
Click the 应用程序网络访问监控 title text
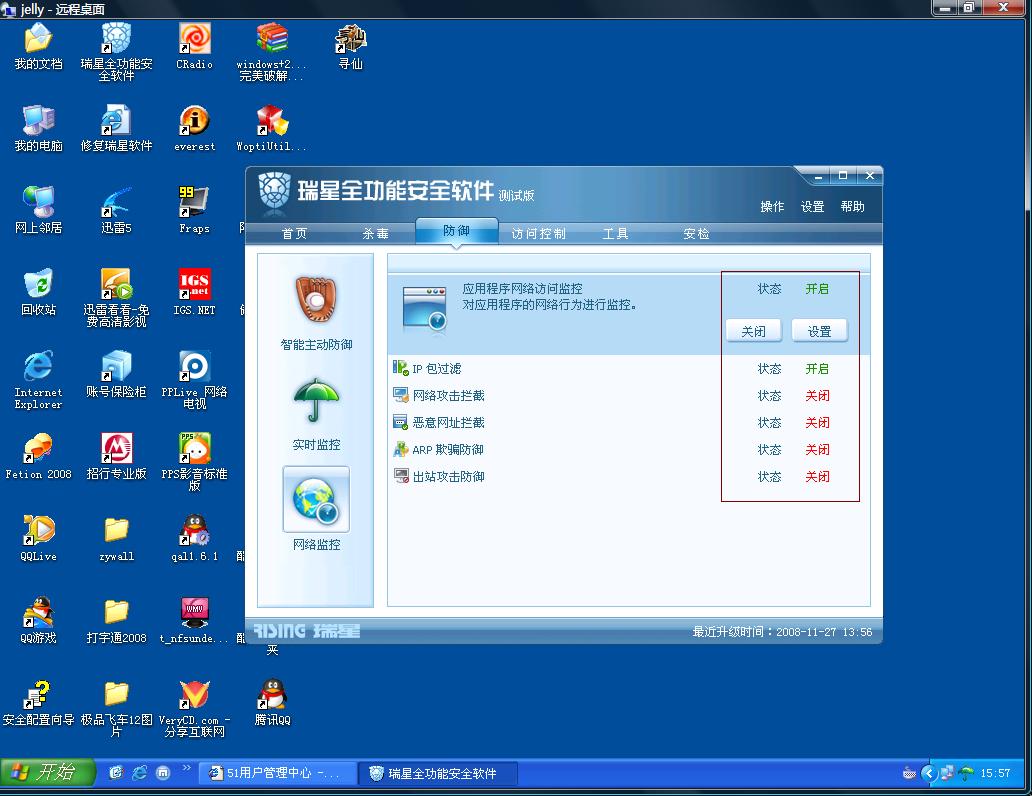[x=522, y=288]
